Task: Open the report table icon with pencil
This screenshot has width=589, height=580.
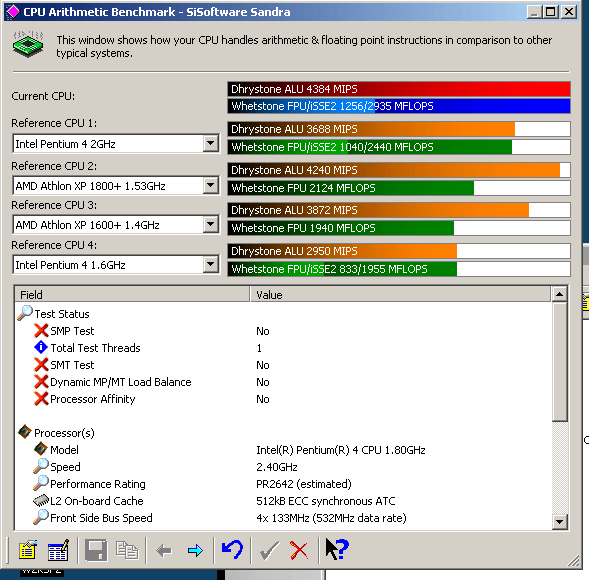Action: [58, 551]
